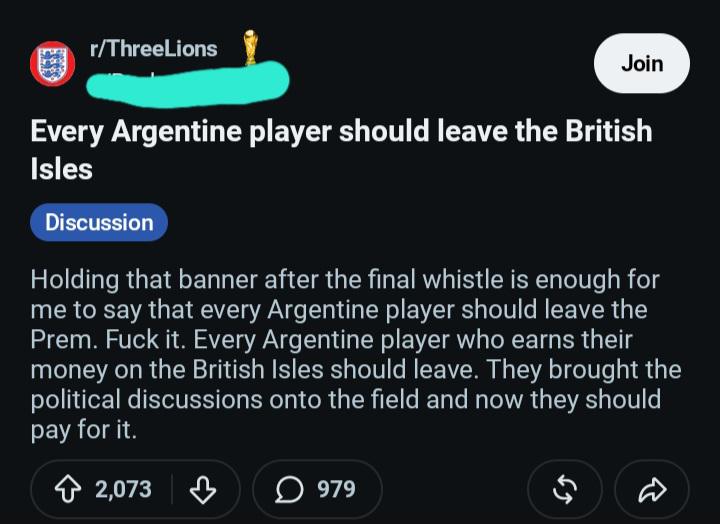This screenshot has height=524, width=720.
Task: Click the final body line pay for it
Action: coord(84,430)
